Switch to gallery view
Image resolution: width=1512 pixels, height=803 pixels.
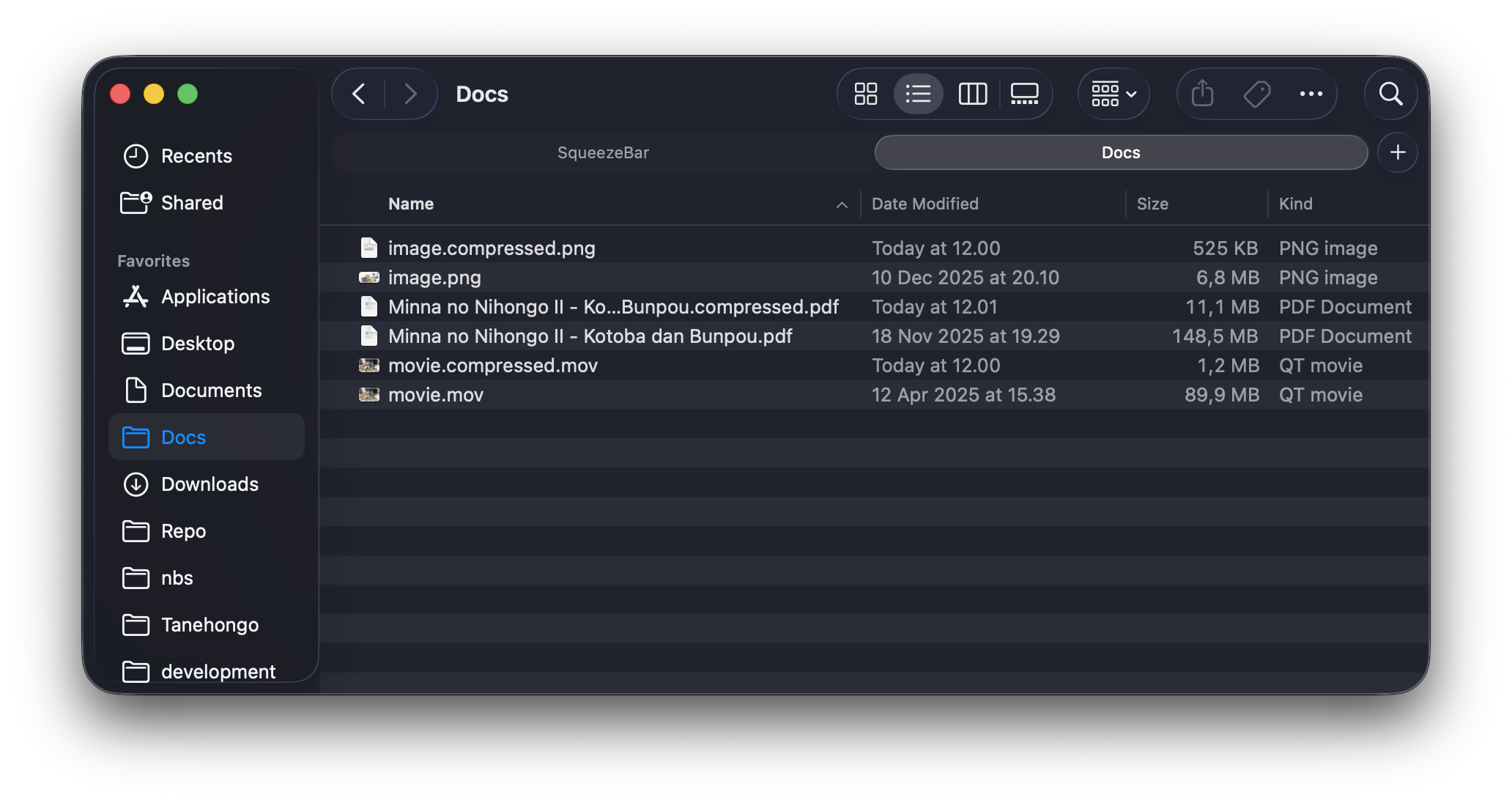click(1024, 94)
